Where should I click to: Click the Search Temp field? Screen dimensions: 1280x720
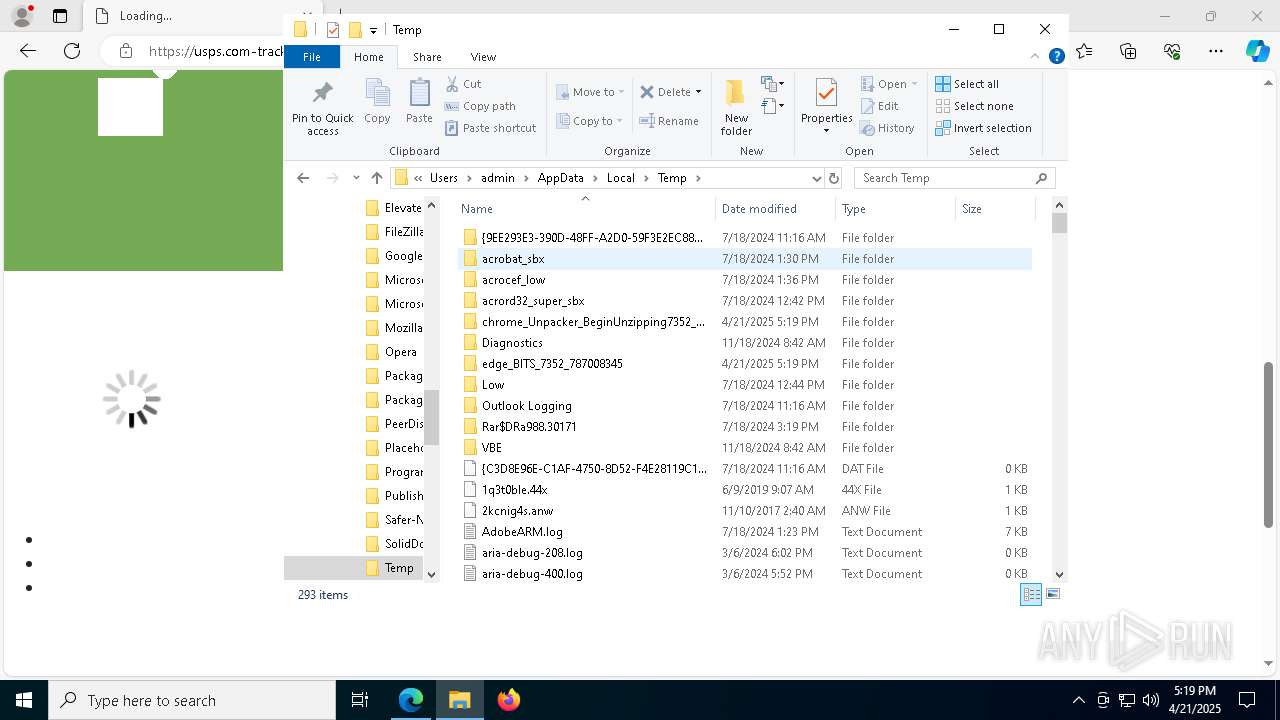pos(955,178)
